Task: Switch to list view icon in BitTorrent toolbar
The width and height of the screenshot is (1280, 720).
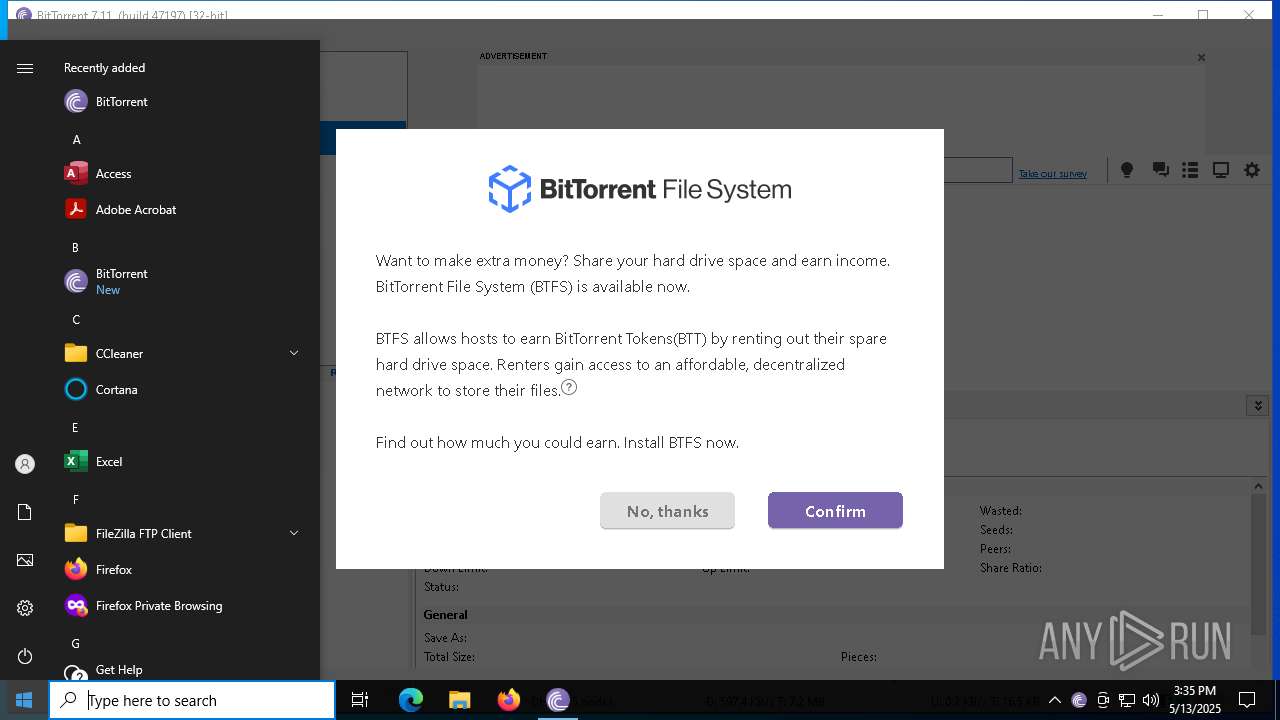Action: click(1190, 170)
